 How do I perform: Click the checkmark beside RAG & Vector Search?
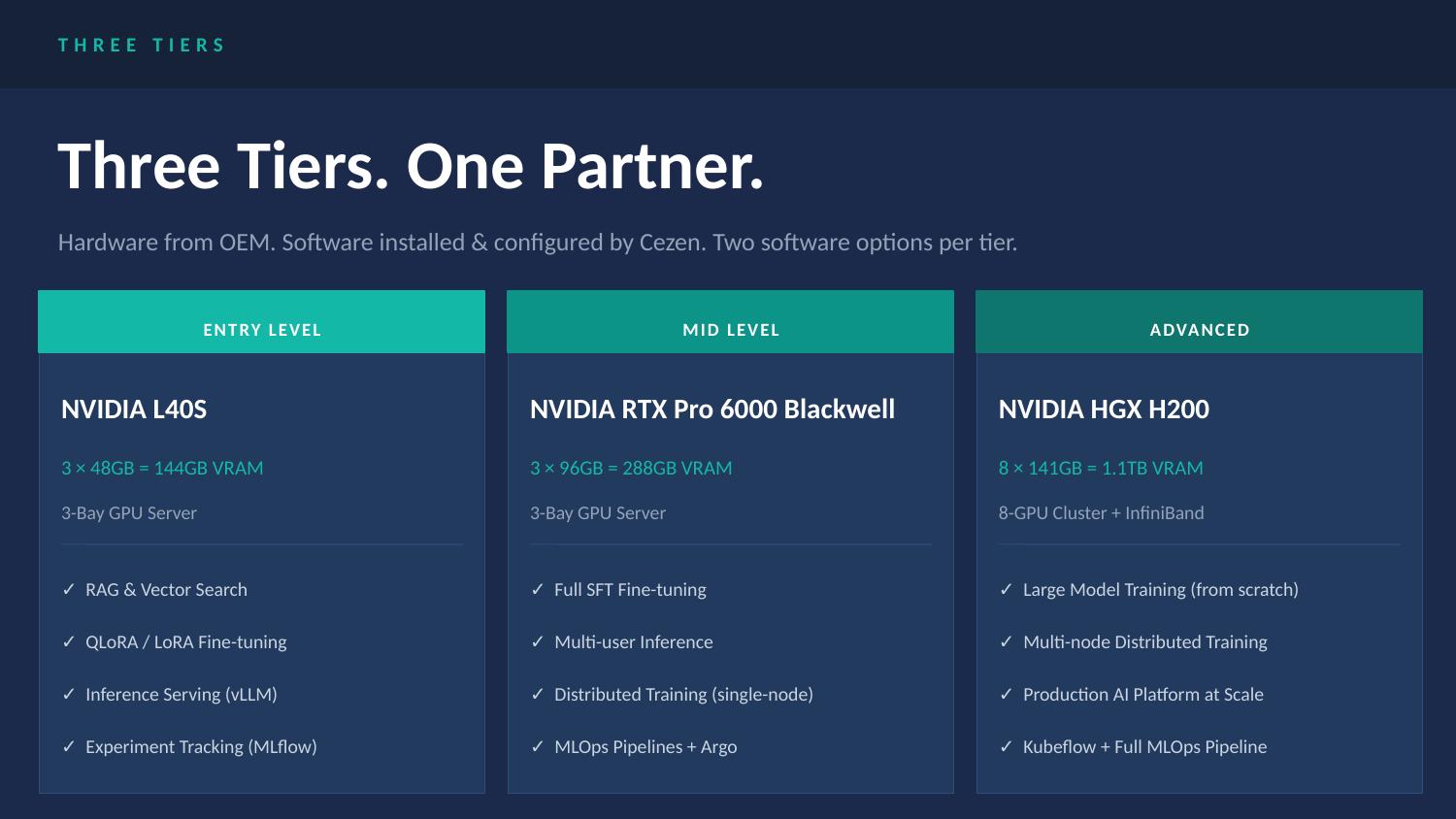[68, 589]
